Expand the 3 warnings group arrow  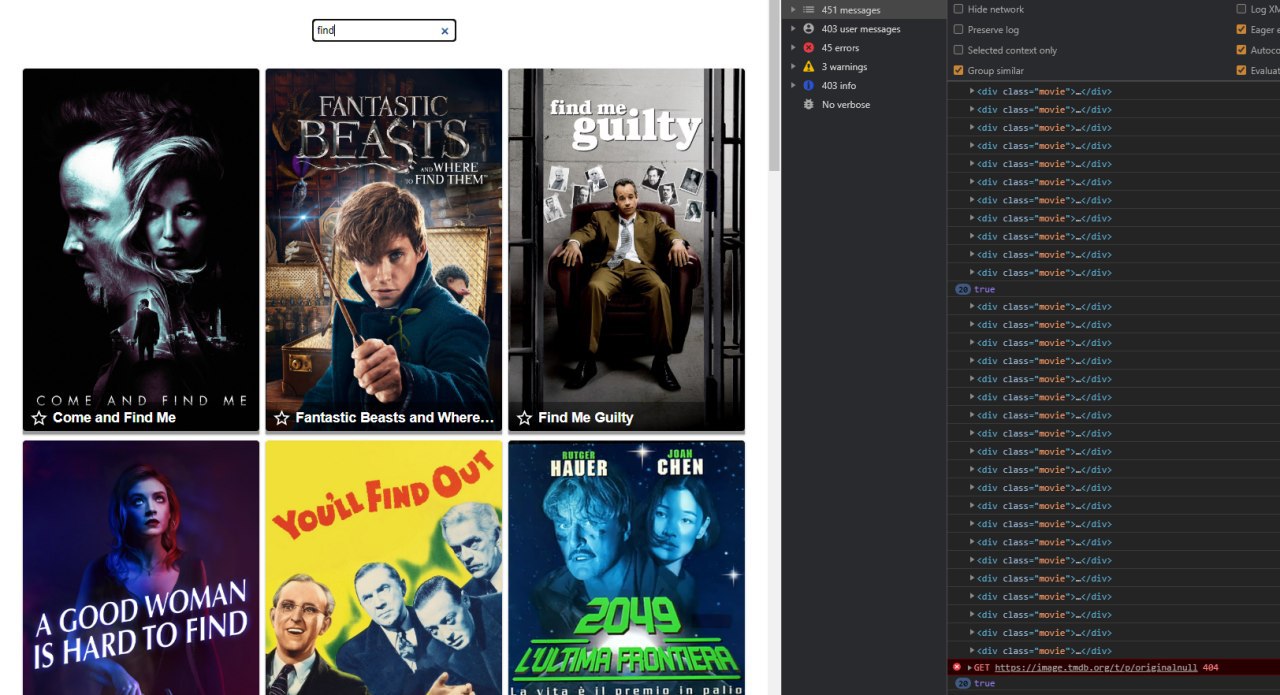pyautogui.click(x=793, y=67)
